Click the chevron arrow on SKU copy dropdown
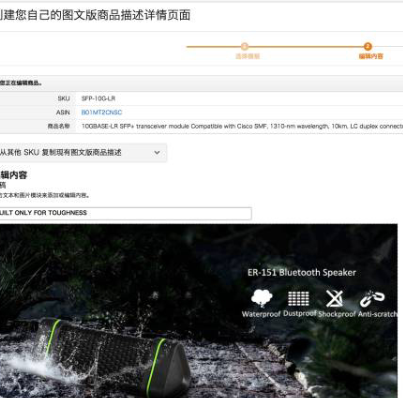Viewport: 403px width, 398px height. tap(157, 153)
